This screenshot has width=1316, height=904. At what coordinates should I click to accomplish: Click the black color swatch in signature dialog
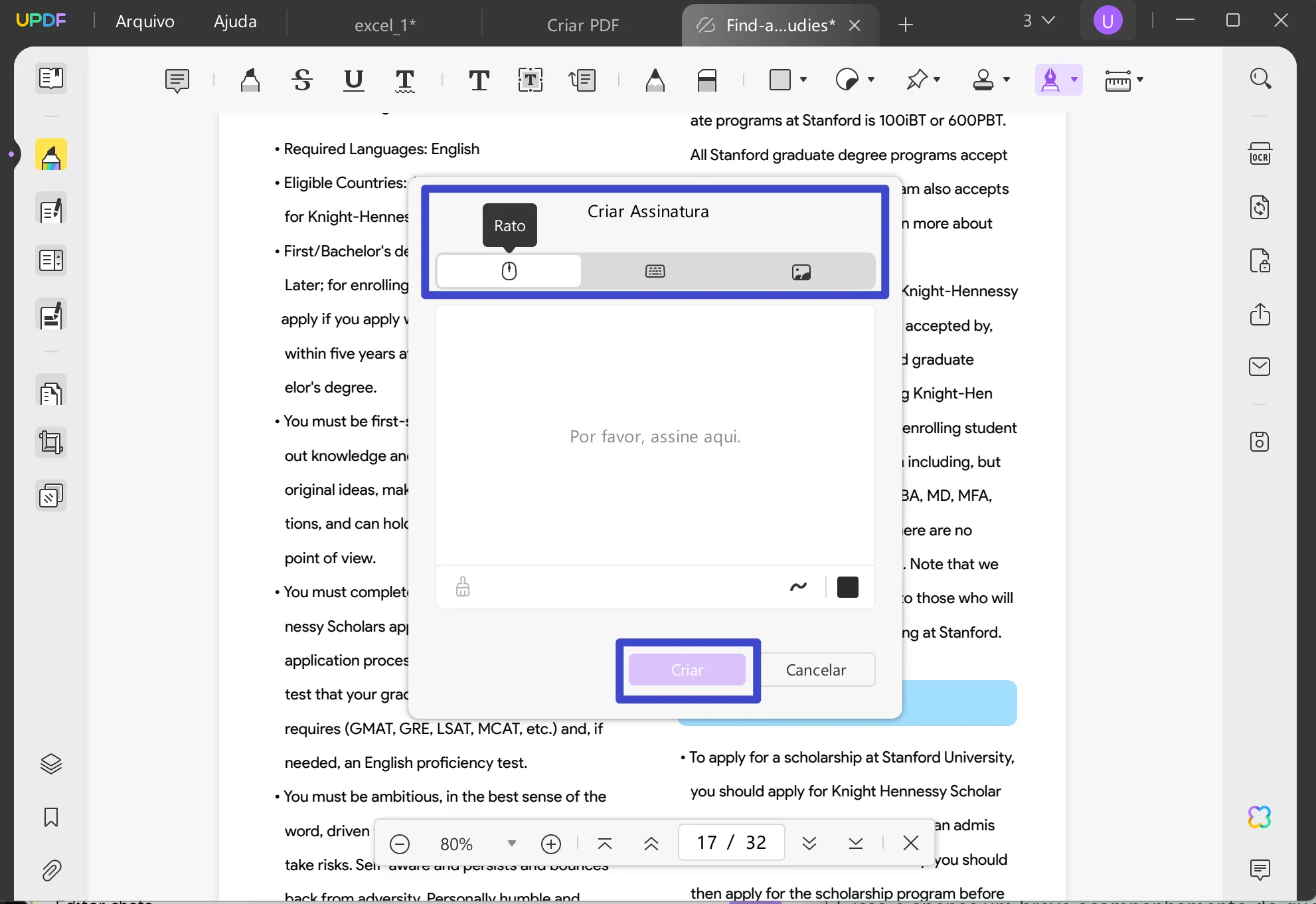tap(848, 586)
